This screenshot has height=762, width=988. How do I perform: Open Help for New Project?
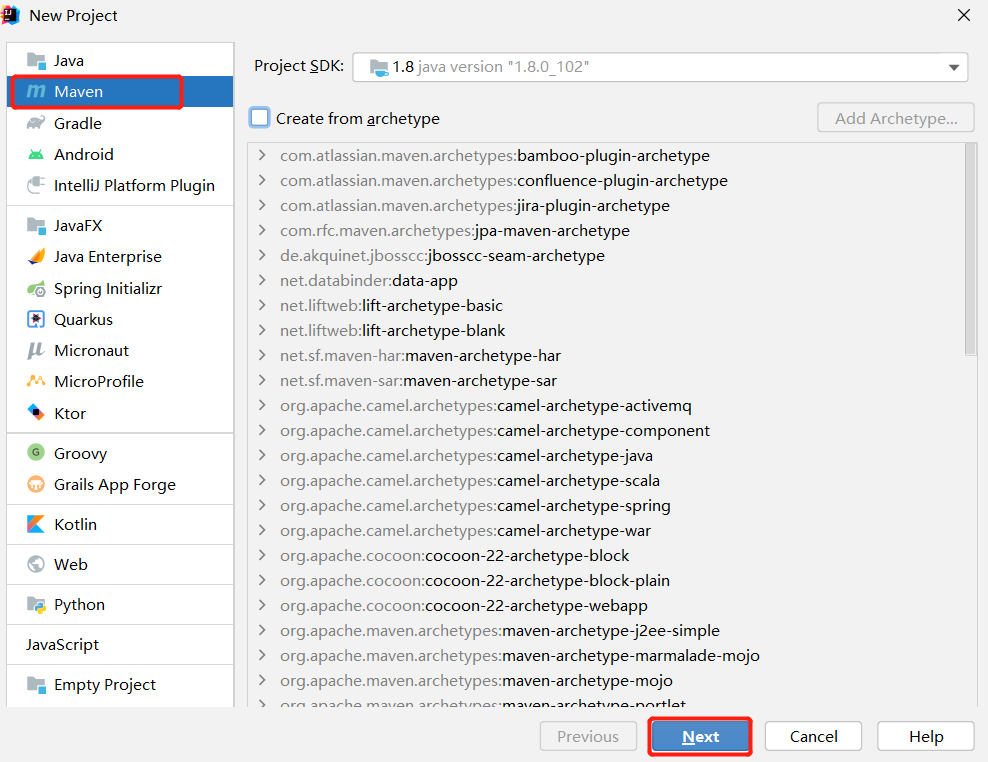pyautogui.click(x=926, y=736)
